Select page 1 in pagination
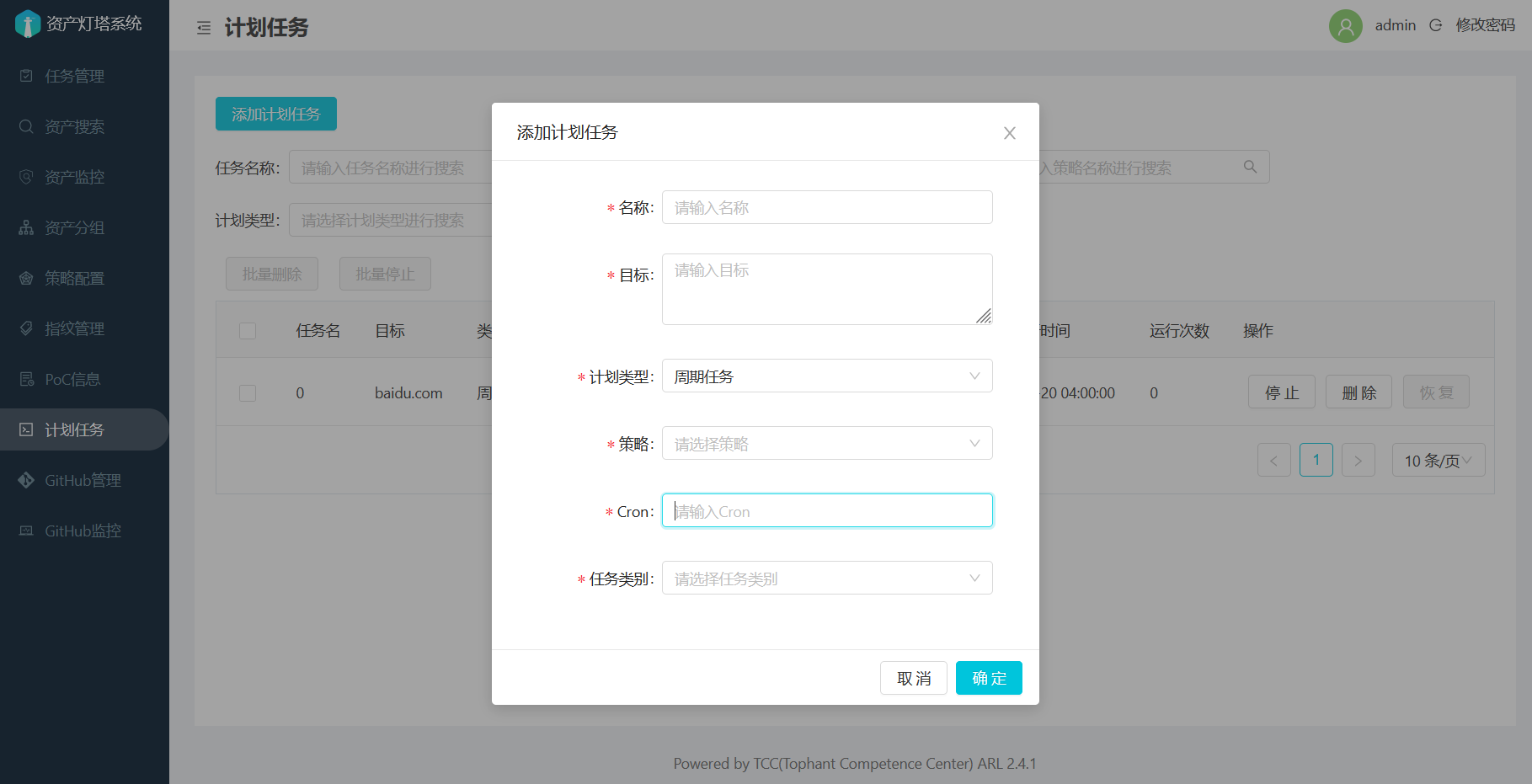This screenshot has height=784, width=1532. [1316, 460]
